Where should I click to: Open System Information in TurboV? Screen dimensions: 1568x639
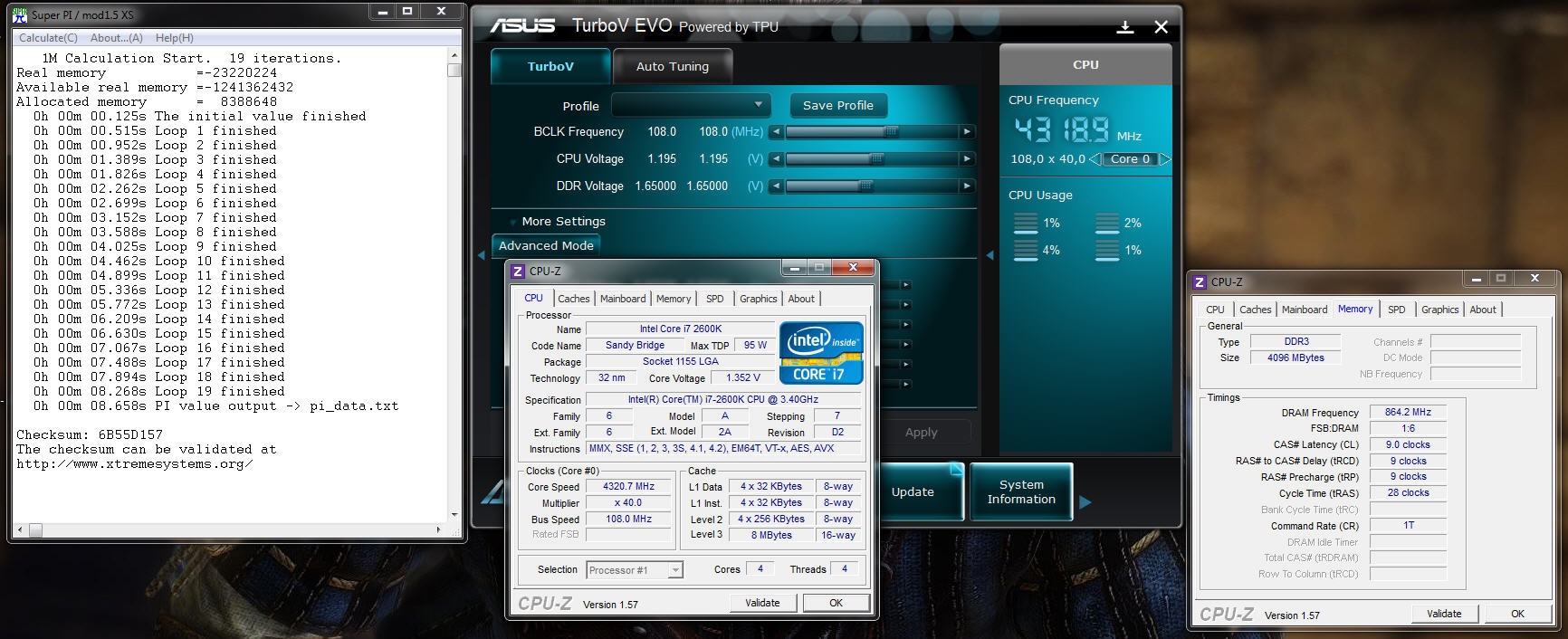(1021, 491)
